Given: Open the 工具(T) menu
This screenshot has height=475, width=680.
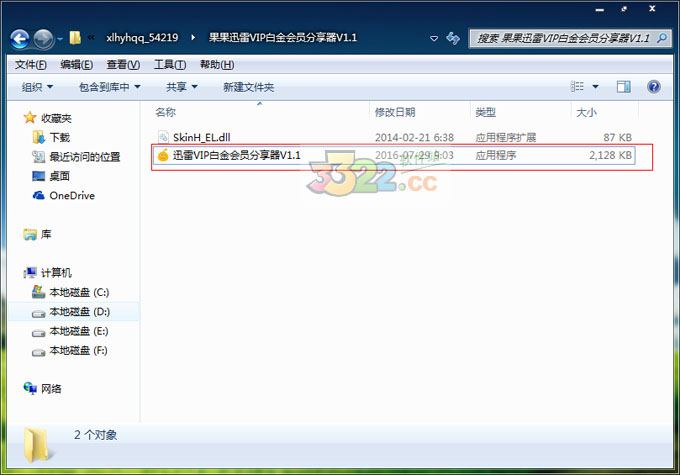Looking at the screenshot, I should pos(170,65).
